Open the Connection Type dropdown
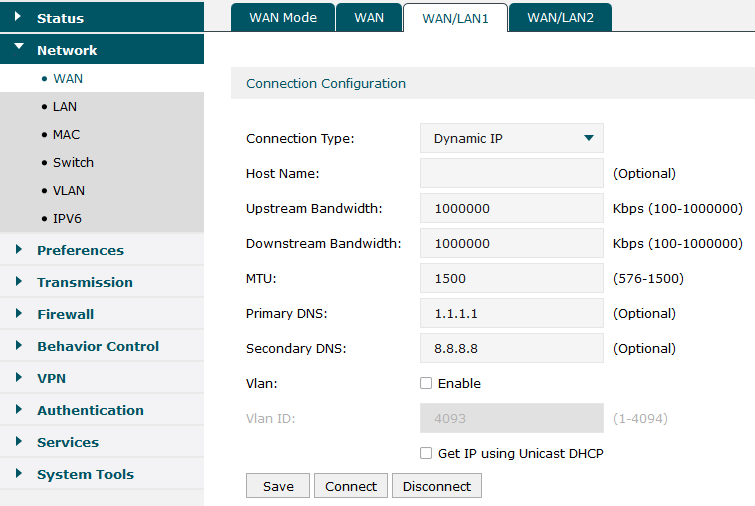Viewport: 755px width, 506px height. click(512, 139)
